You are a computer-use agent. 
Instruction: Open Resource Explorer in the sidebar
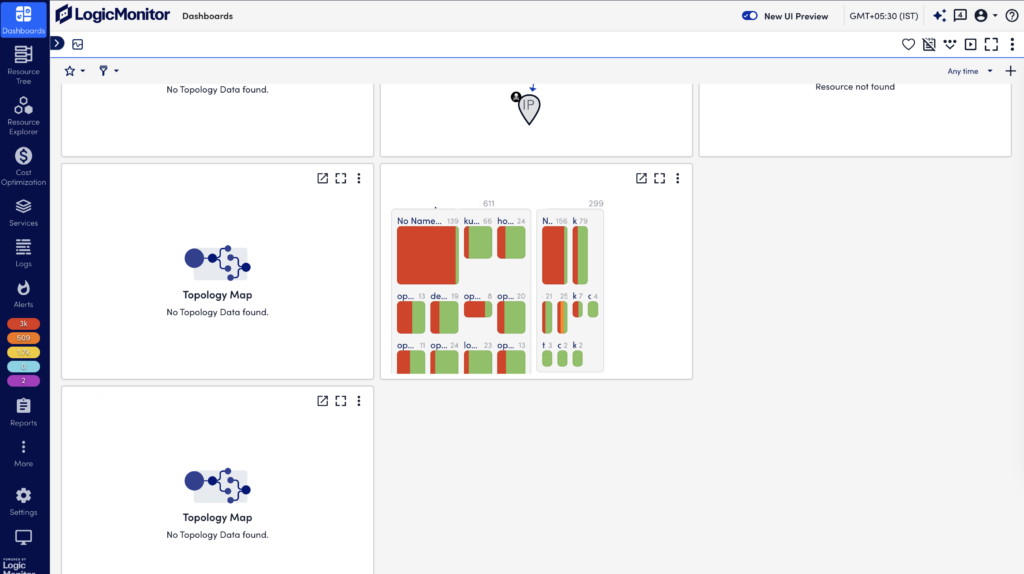pyautogui.click(x=24, y=116)
